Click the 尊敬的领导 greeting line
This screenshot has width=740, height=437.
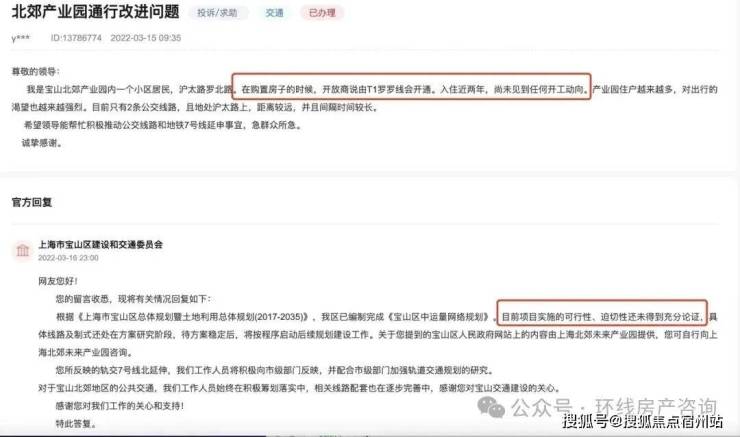coord(36,72)
